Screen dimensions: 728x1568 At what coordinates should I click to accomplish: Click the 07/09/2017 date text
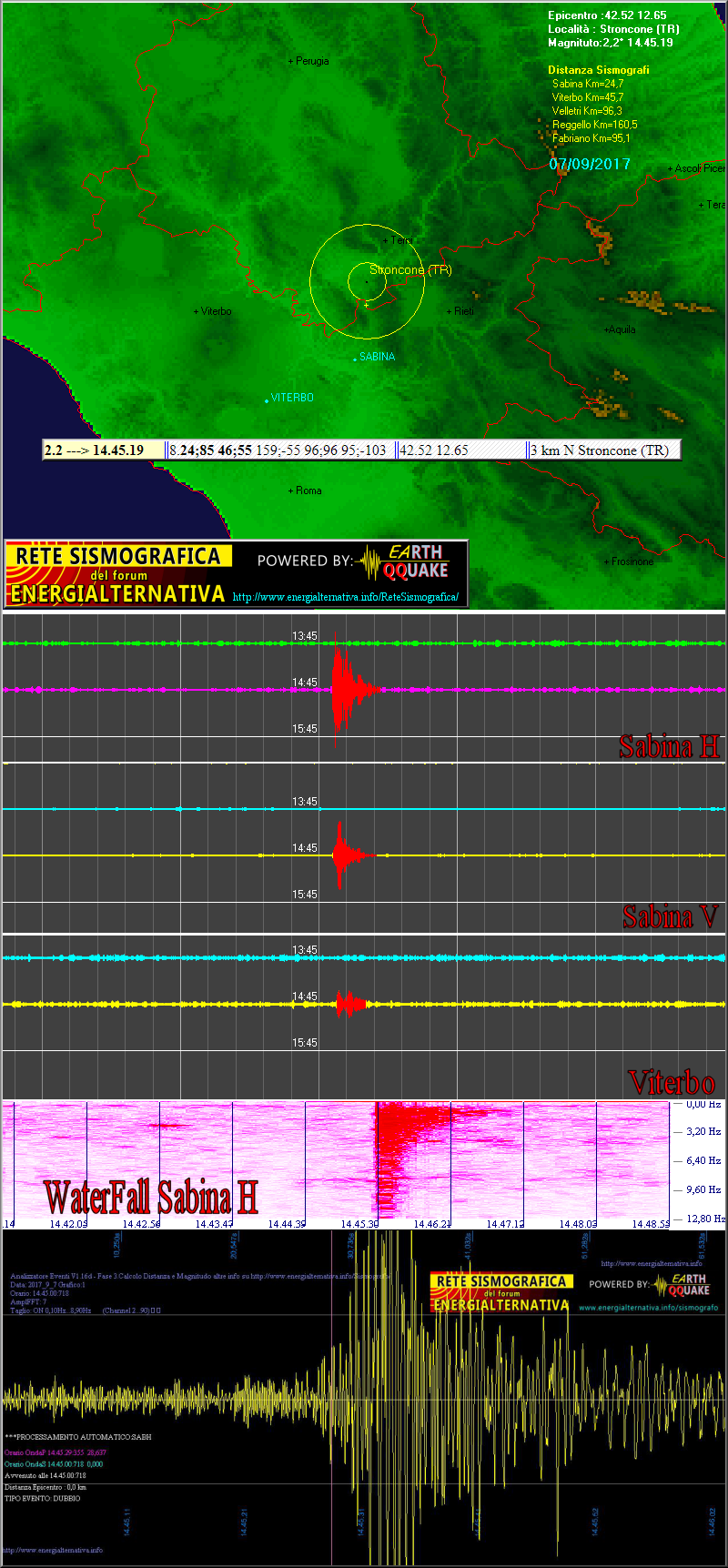(590, 165)
